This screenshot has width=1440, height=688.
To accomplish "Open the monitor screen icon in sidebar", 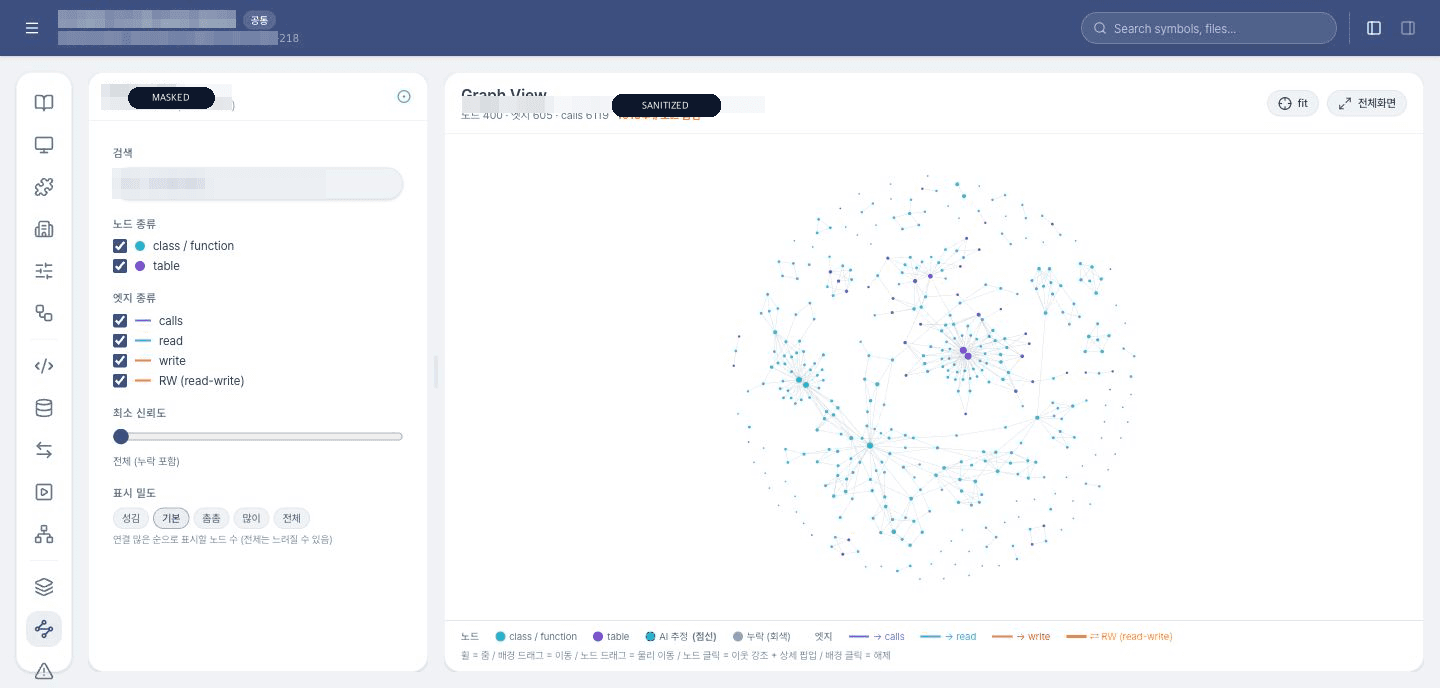I will [44, 145].
